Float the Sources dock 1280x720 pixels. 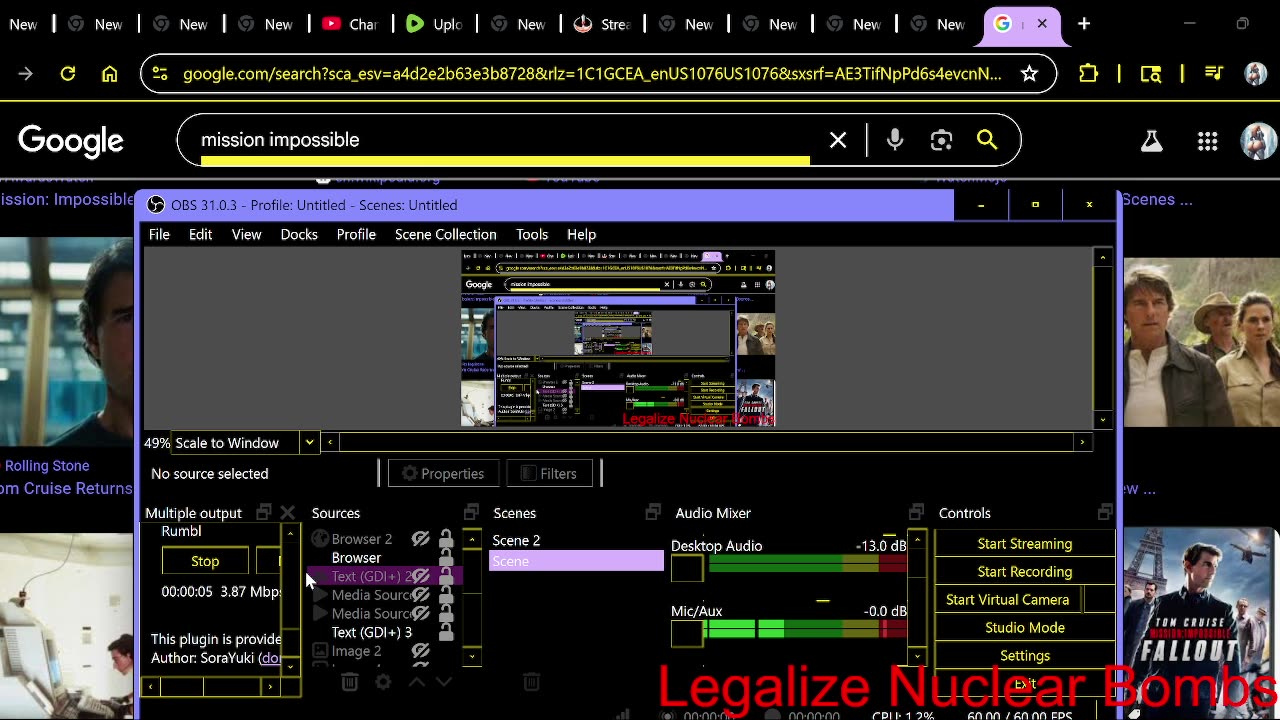click(471, 512)
